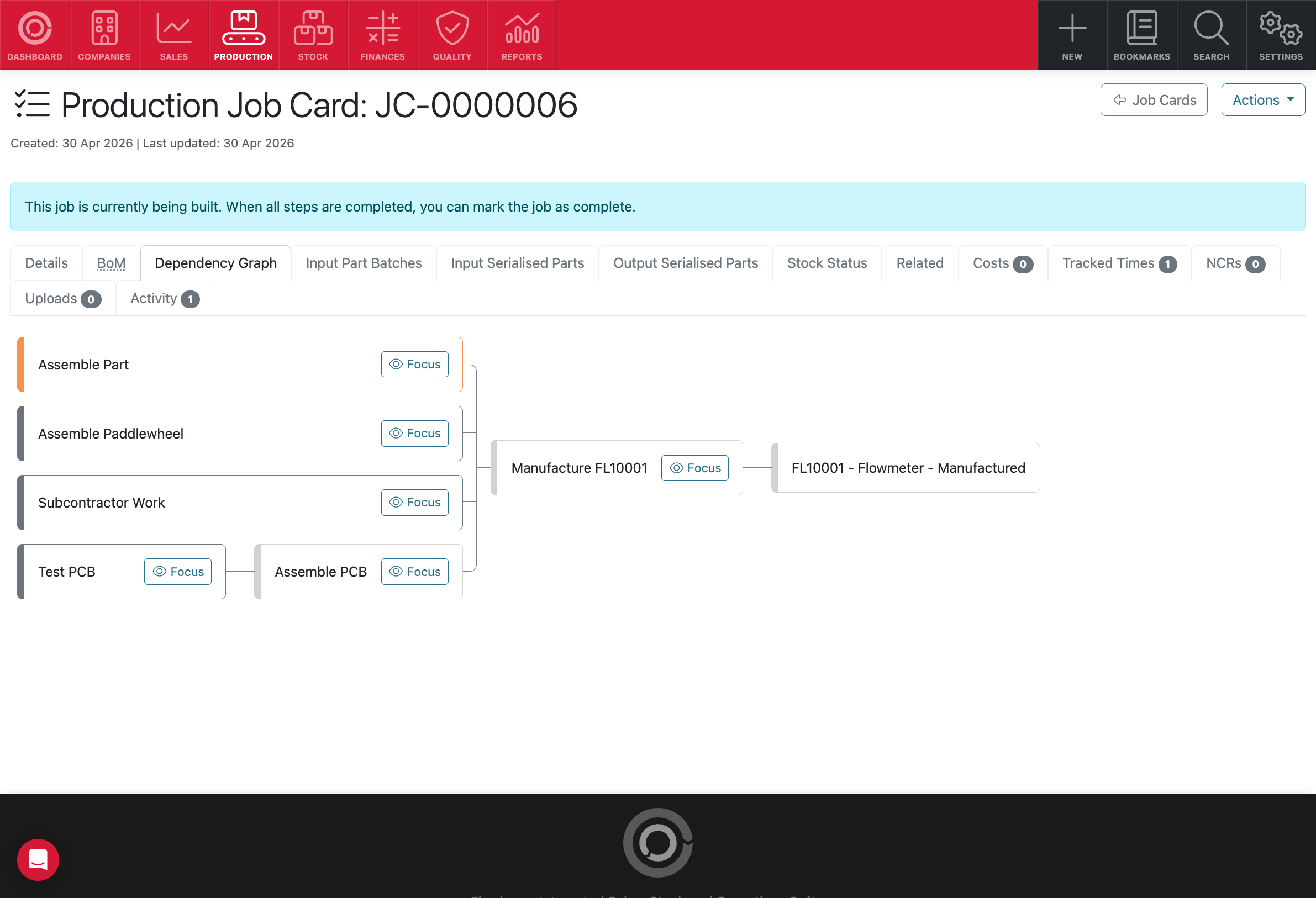This screenshot has height=898, width=1316.
Task: Click the New plus icon
Action: click(1072, 35)
